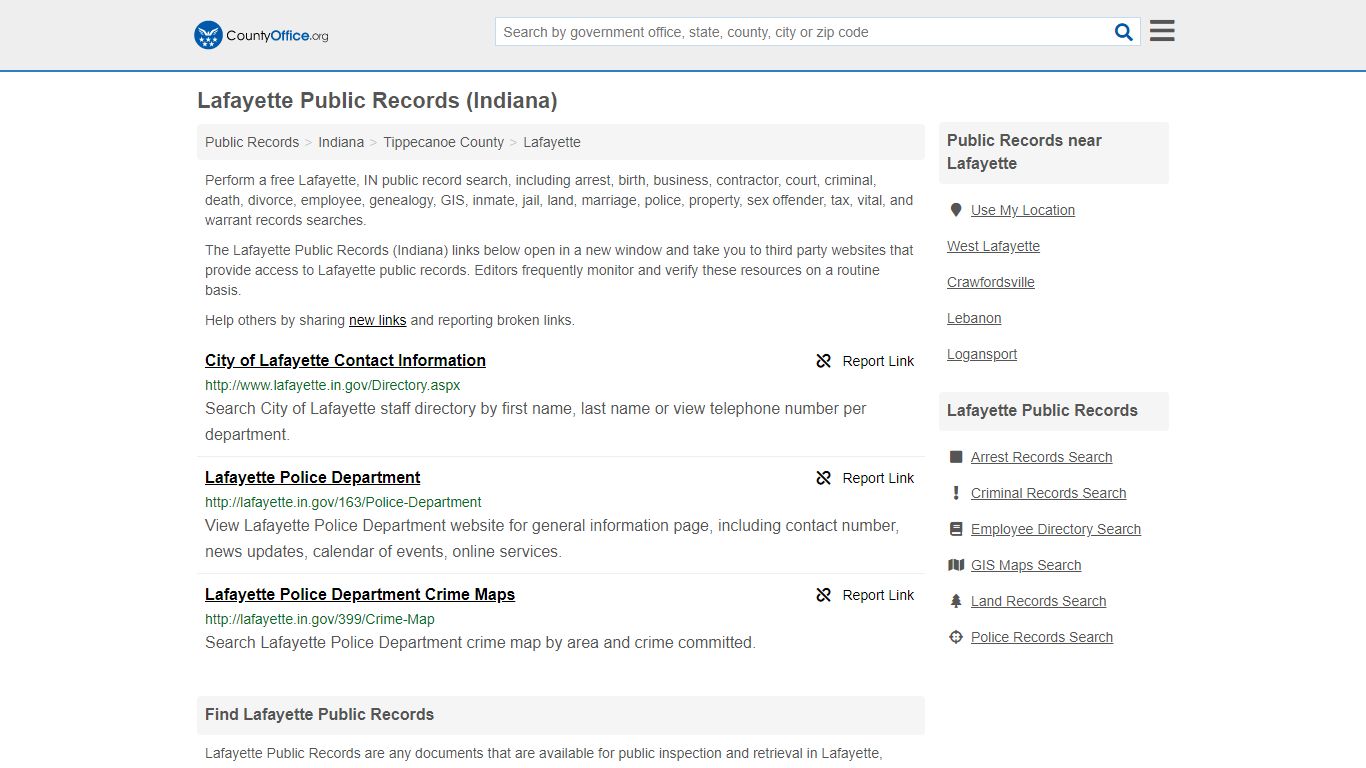This screenshot has height=768, width=1366.
Task: Click the Land Records tree icon
Action: tap(956, 601)
